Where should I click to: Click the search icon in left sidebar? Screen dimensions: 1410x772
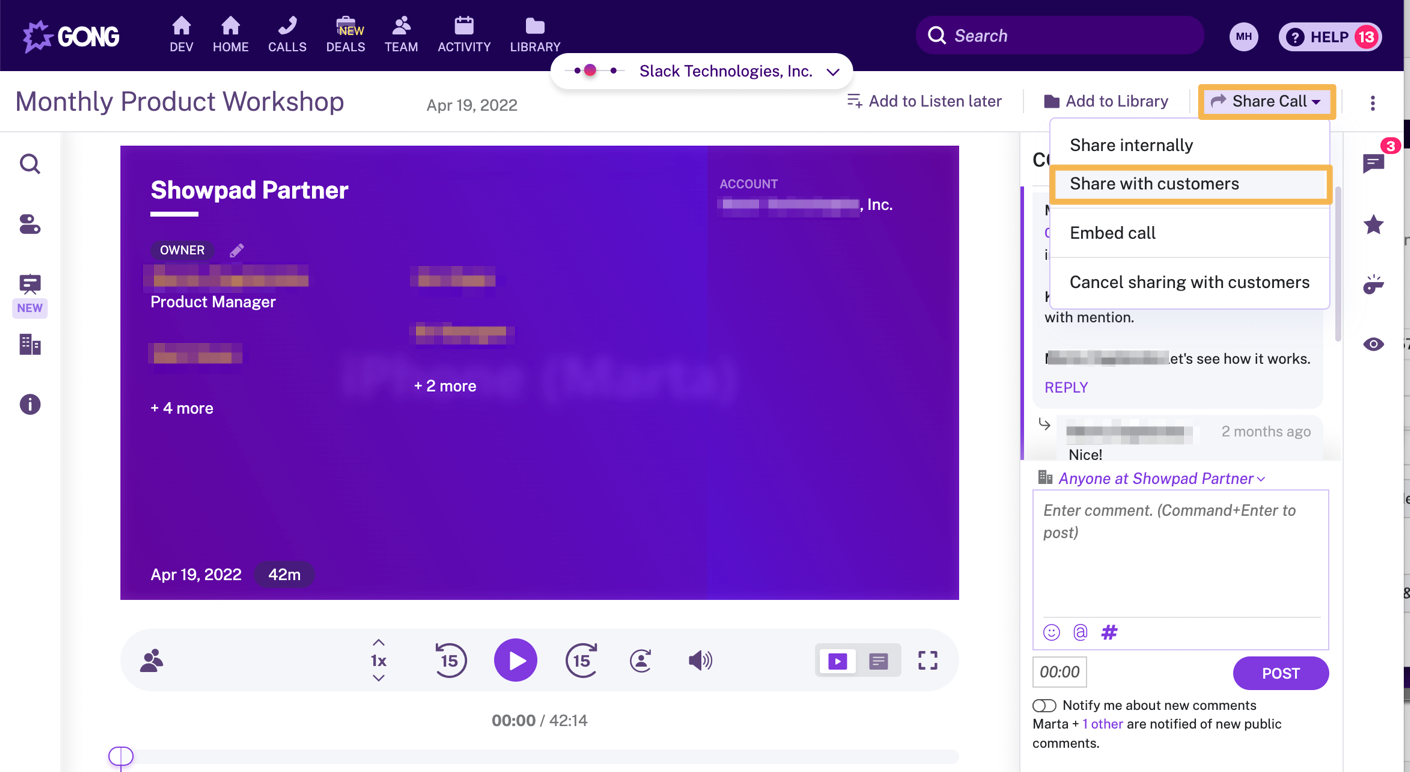[30, 164]
